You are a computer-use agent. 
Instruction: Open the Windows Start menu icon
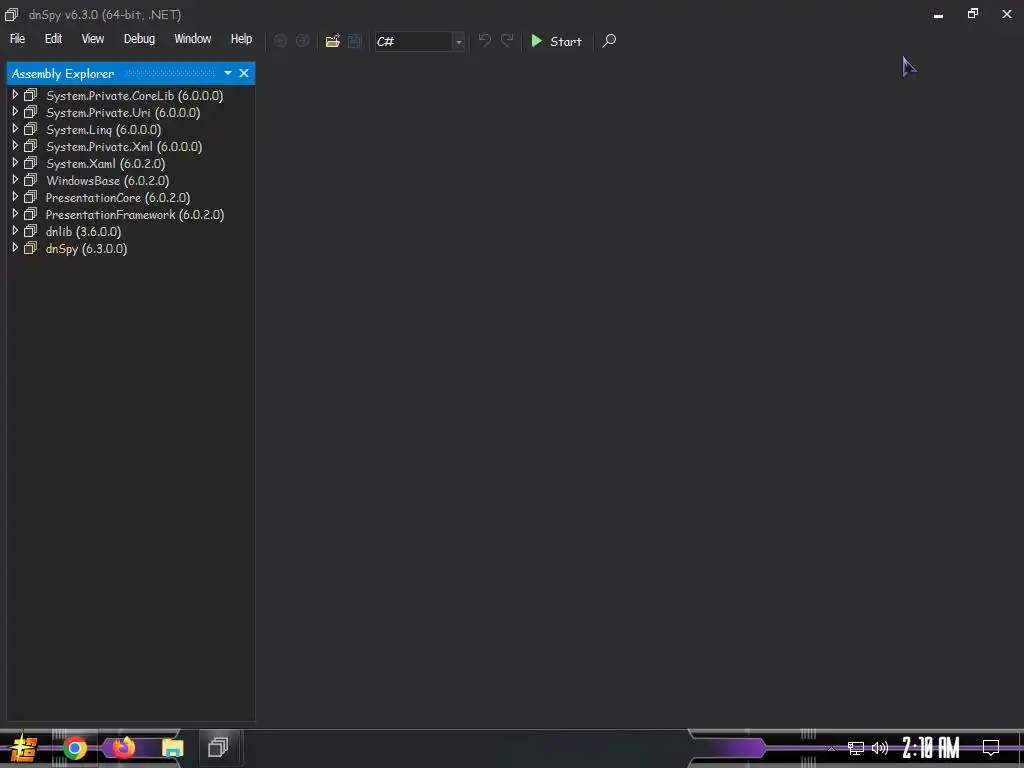(24, 748)
